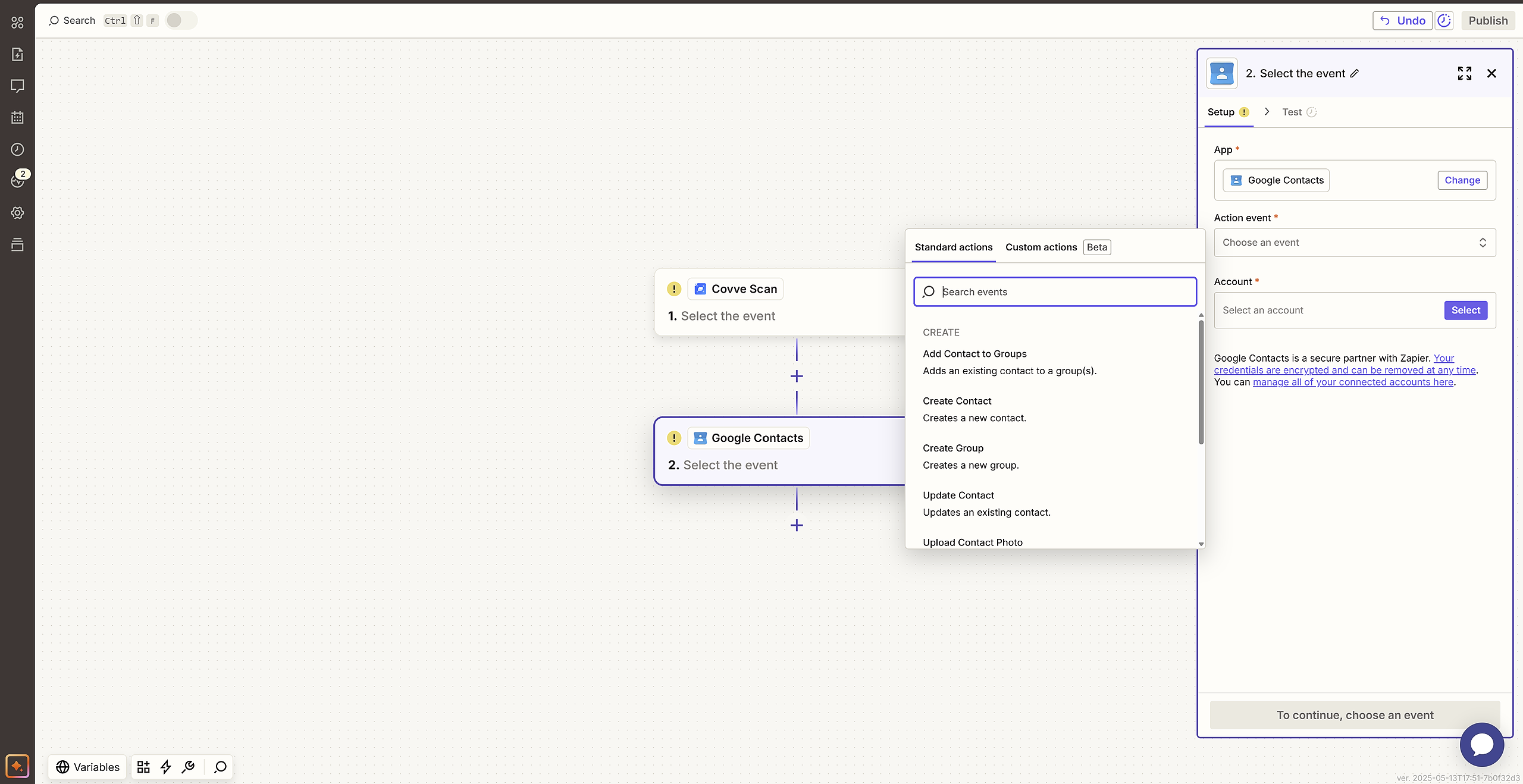Click the plus between Covve Scan and Google Contacts
The image size is (1523, 784).
pyautogui.click(x=797, y=376)
